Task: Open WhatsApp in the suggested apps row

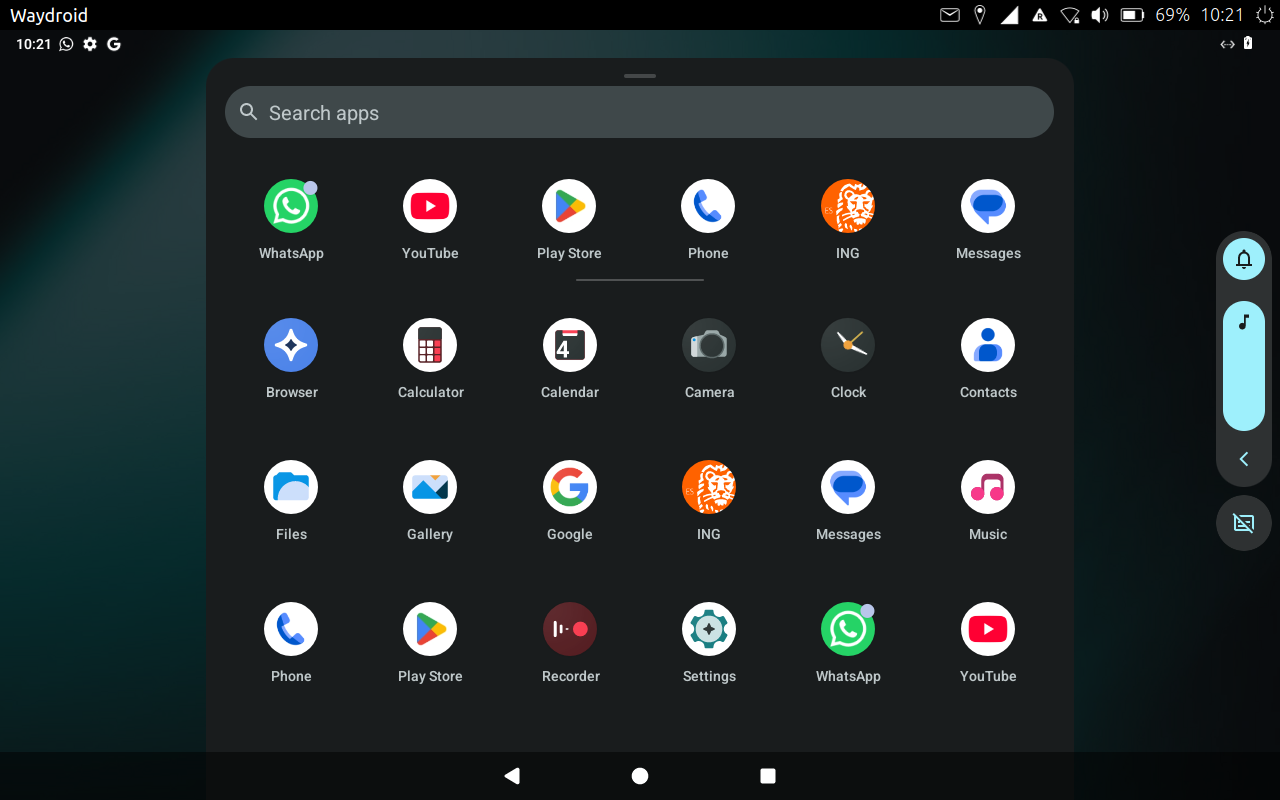Action: tap(291, 207)
